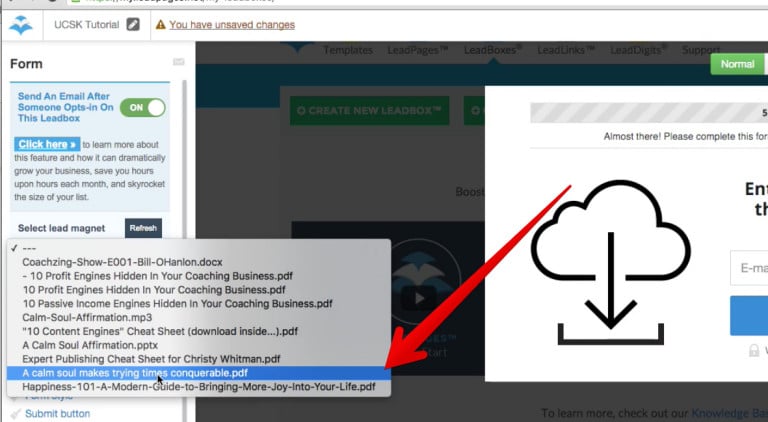768x422 pixels.
Task: Open the 'Click here »' learn more link
Action: coord(47,144)
